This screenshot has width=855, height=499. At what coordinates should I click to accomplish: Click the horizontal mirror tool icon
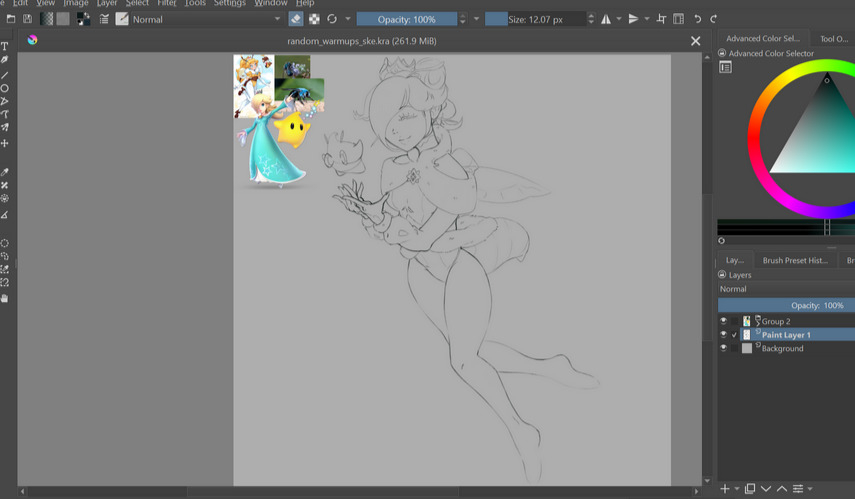[x=606, y=19]
